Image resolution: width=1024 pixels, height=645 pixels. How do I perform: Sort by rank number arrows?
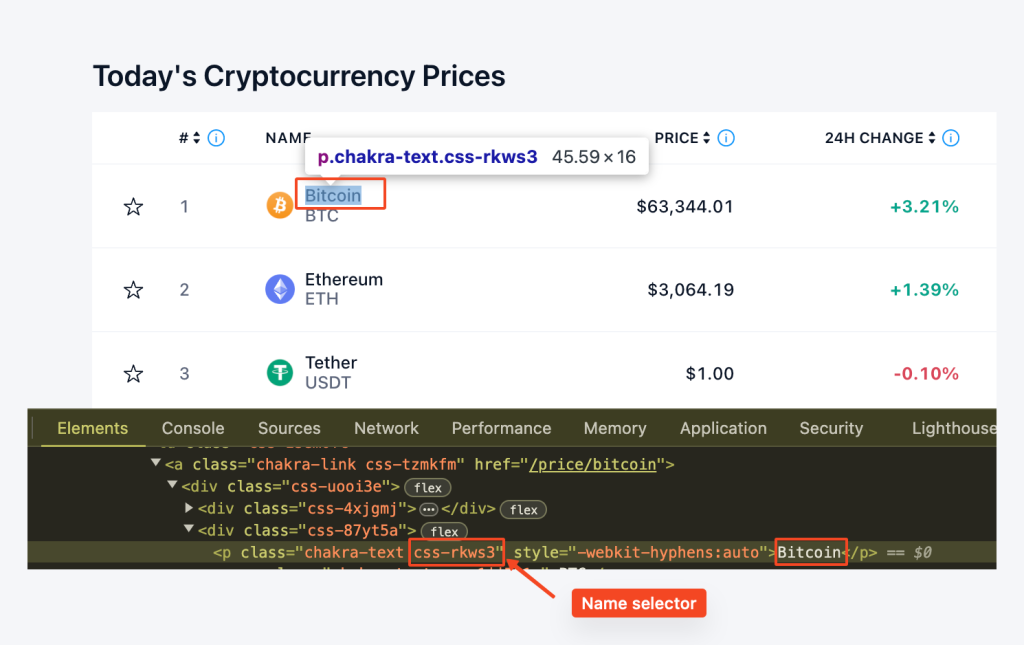point(196,138)
